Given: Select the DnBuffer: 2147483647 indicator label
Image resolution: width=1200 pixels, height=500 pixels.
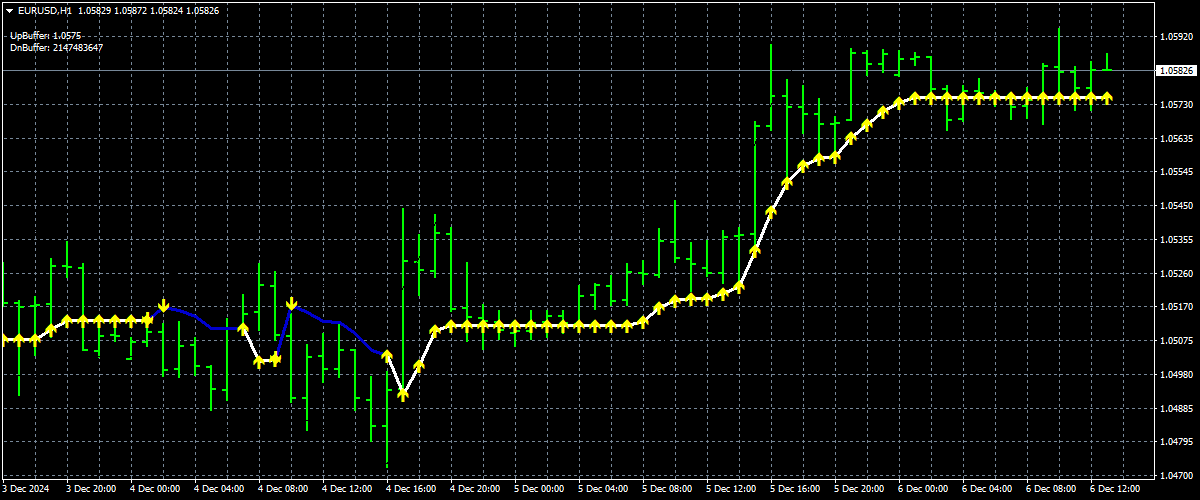Looking at the screenshot, I should [56, 47].
